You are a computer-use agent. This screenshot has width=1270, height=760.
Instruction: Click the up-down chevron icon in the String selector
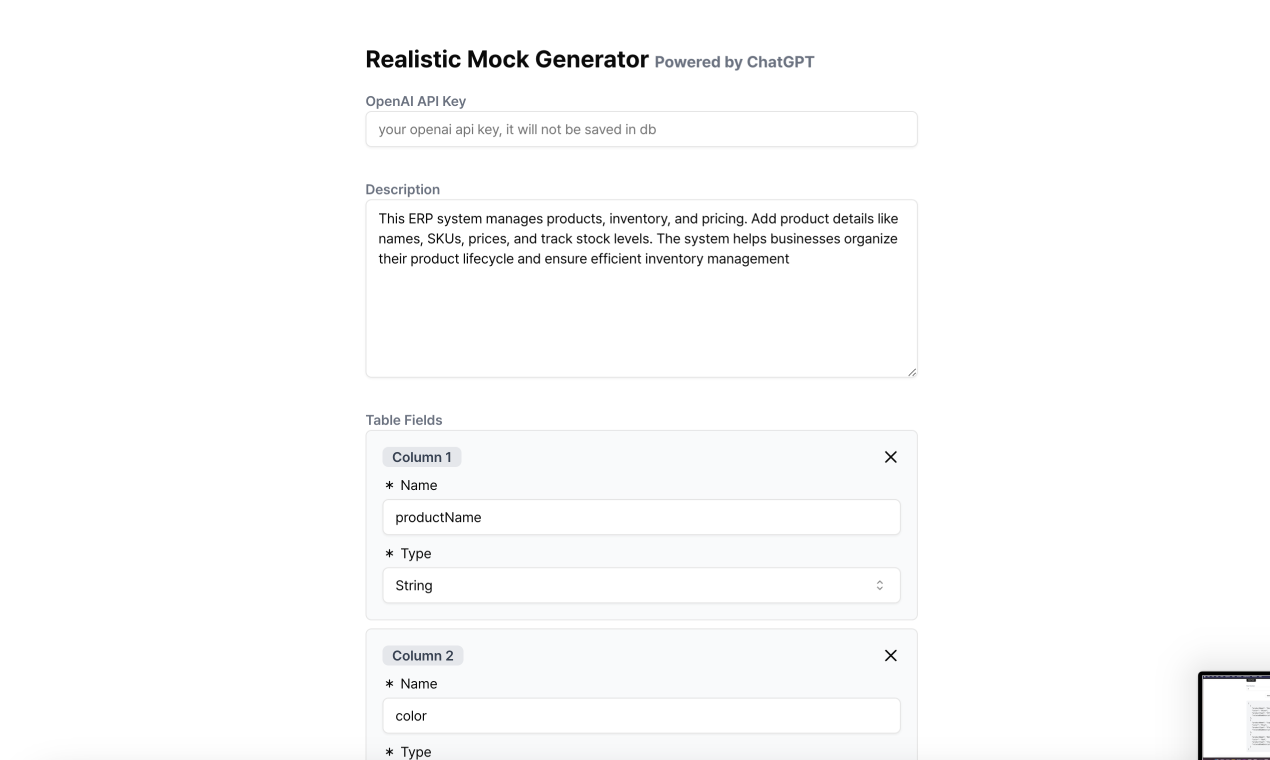[880, 586]
